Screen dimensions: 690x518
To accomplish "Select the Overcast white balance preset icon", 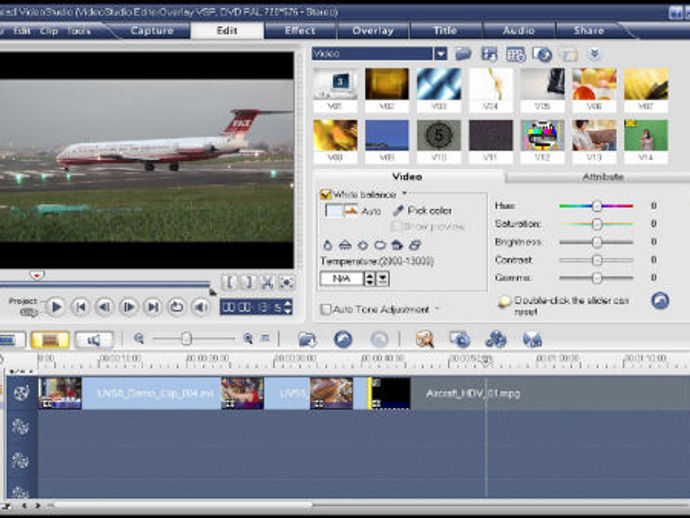I will (x=415, y=245).
